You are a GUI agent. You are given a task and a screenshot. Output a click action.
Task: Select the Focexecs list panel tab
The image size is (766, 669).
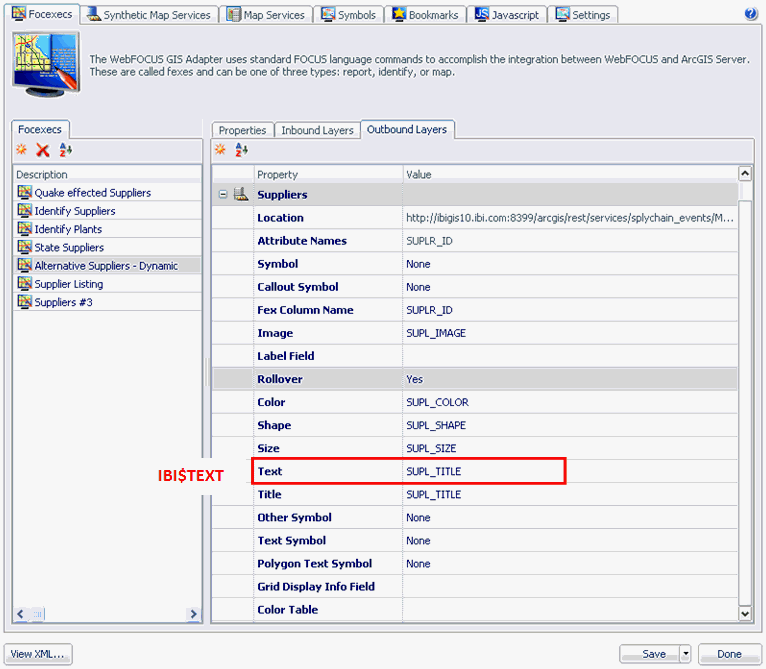point(40,129)
